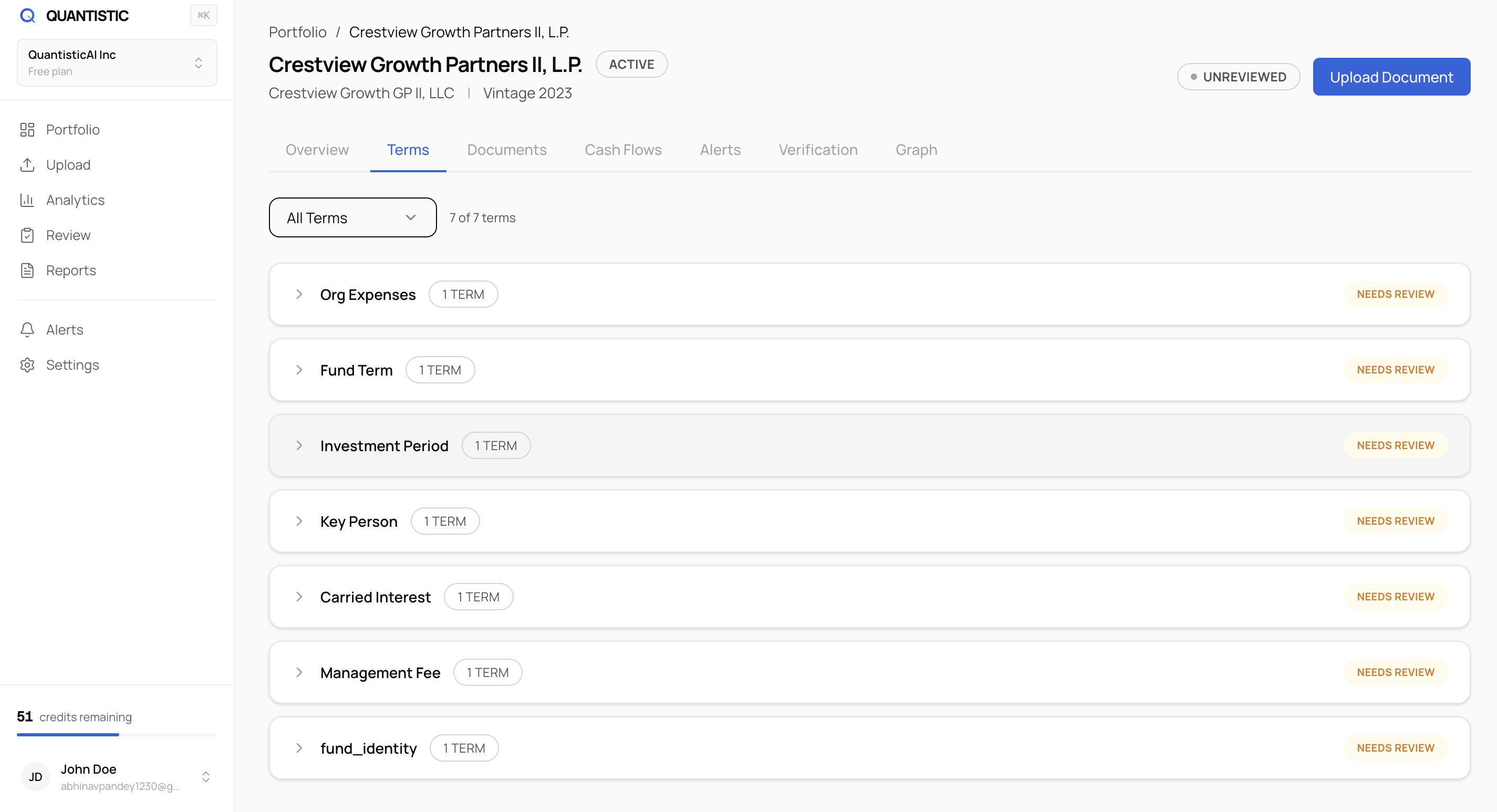The height and width of the screenshot is (812, 1497).
Task: Click the UNREVIEWED status badge
Action: pos(1239,77)
